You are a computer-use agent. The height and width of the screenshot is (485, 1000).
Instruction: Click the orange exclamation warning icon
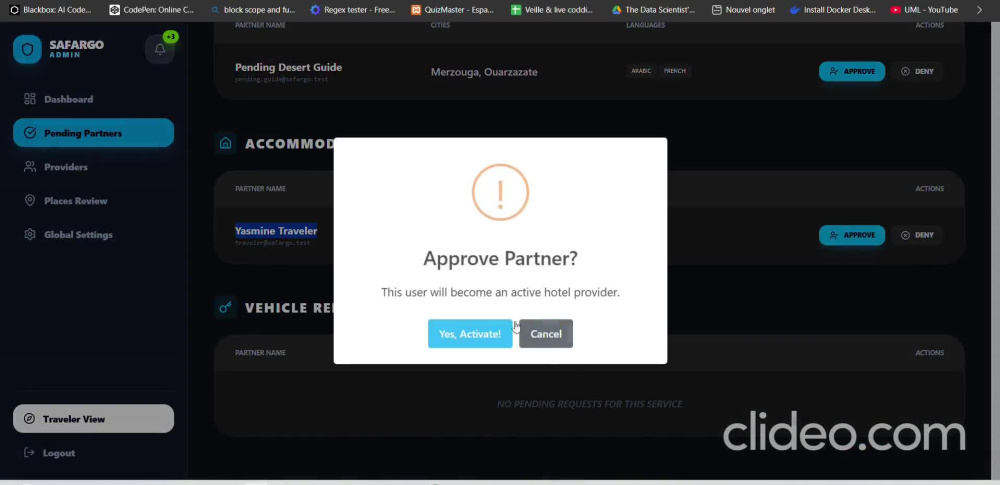(x=501, y=192)
